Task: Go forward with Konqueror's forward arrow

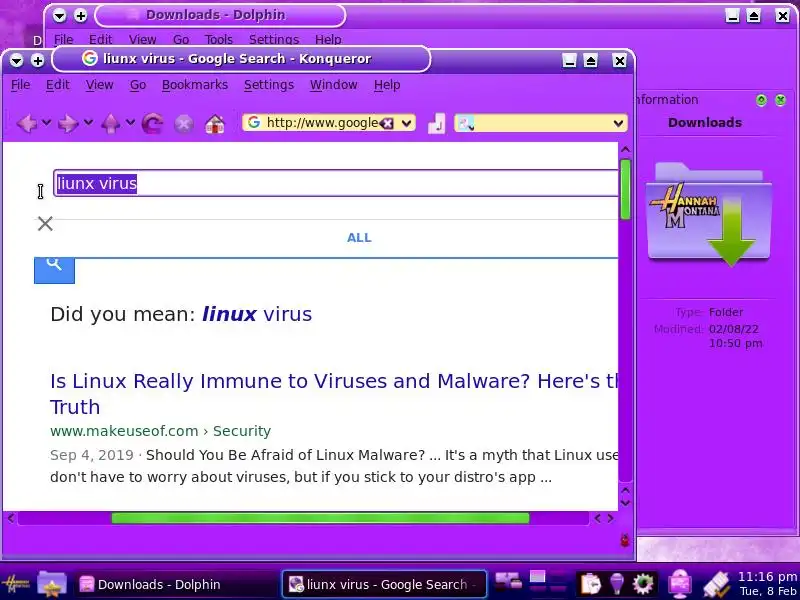Action: pos(68,123)
